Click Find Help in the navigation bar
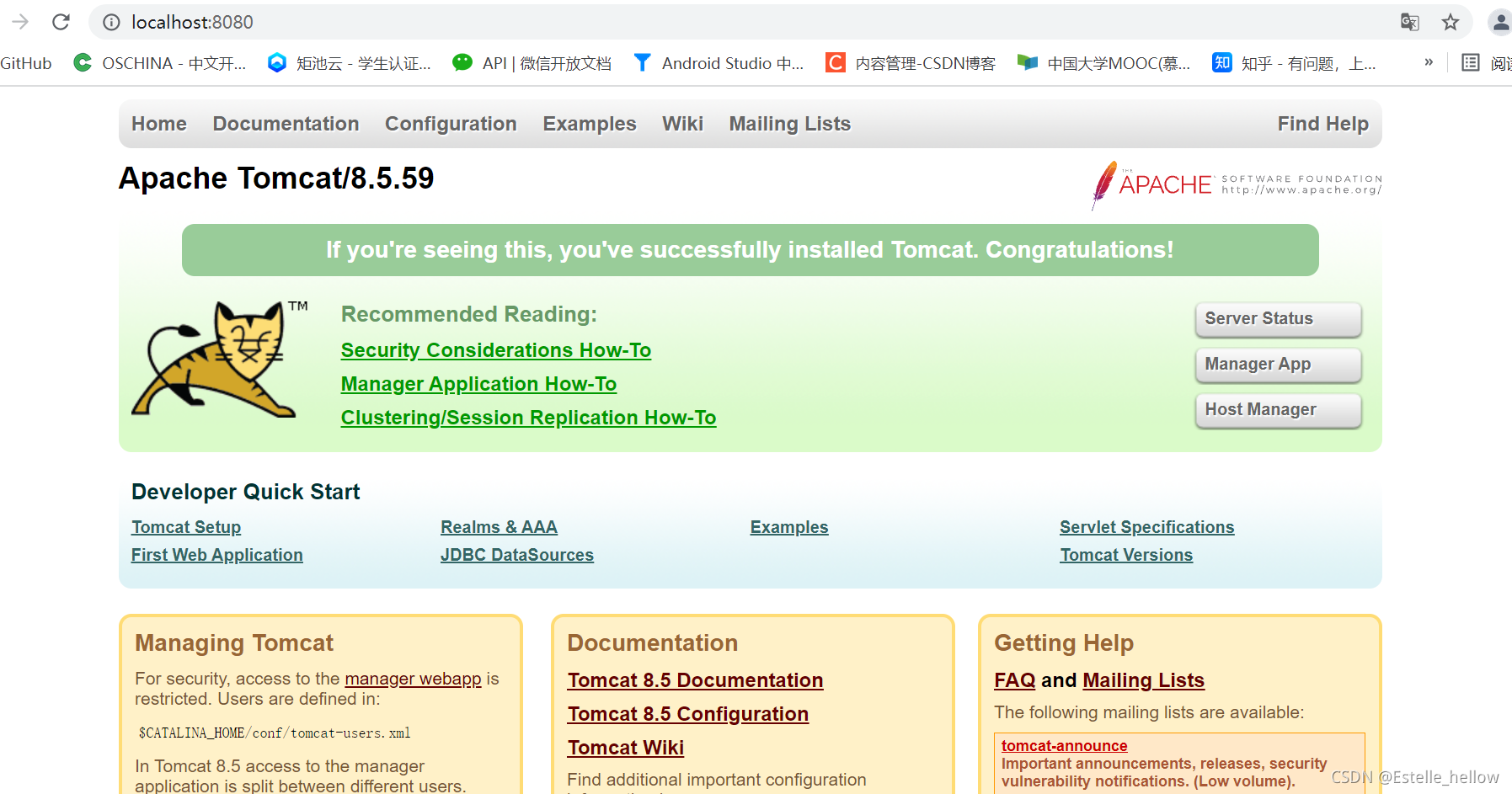1512x794 pixels. pyautogui.click(x=1322, y=124)
